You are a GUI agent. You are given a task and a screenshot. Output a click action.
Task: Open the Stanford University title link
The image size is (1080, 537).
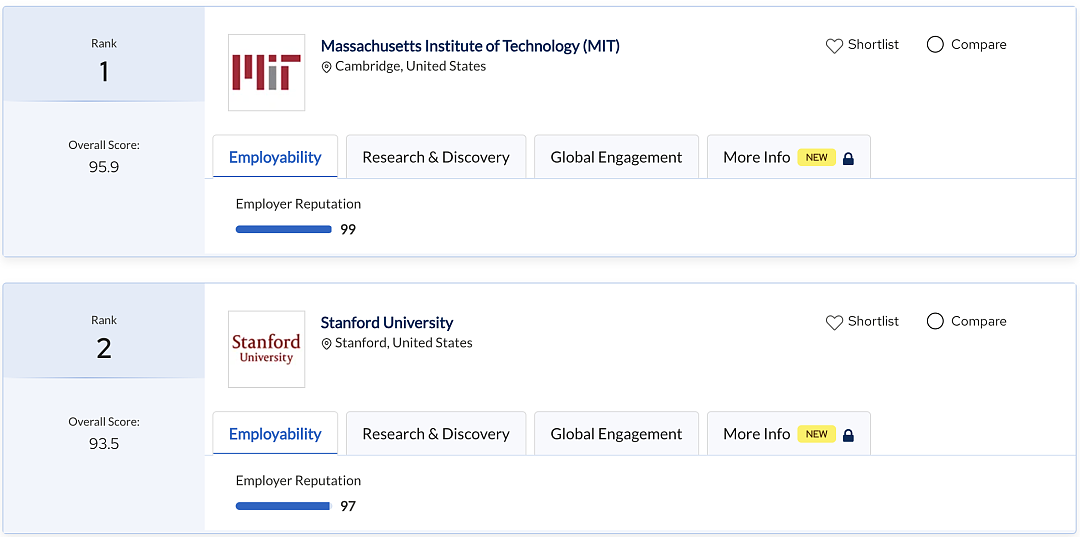tap(387, 322)
